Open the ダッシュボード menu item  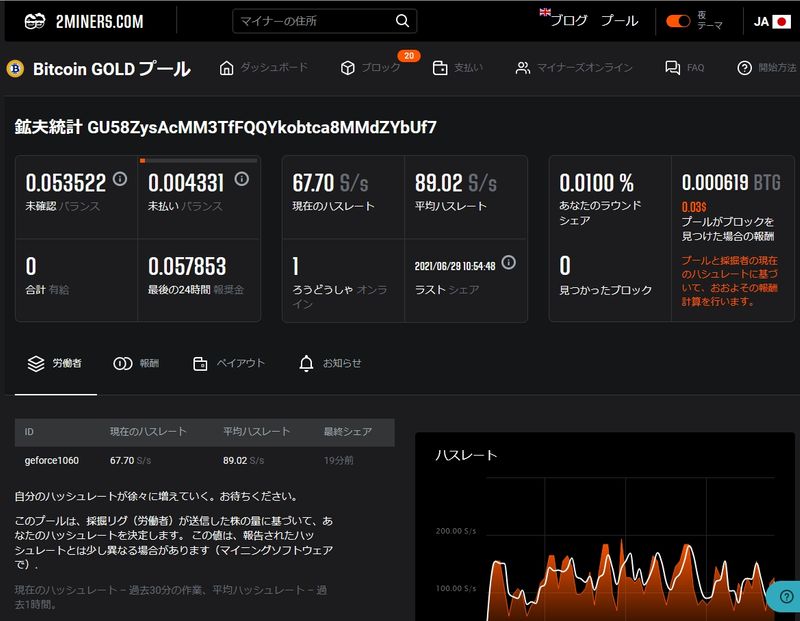[x=263, y=68]
